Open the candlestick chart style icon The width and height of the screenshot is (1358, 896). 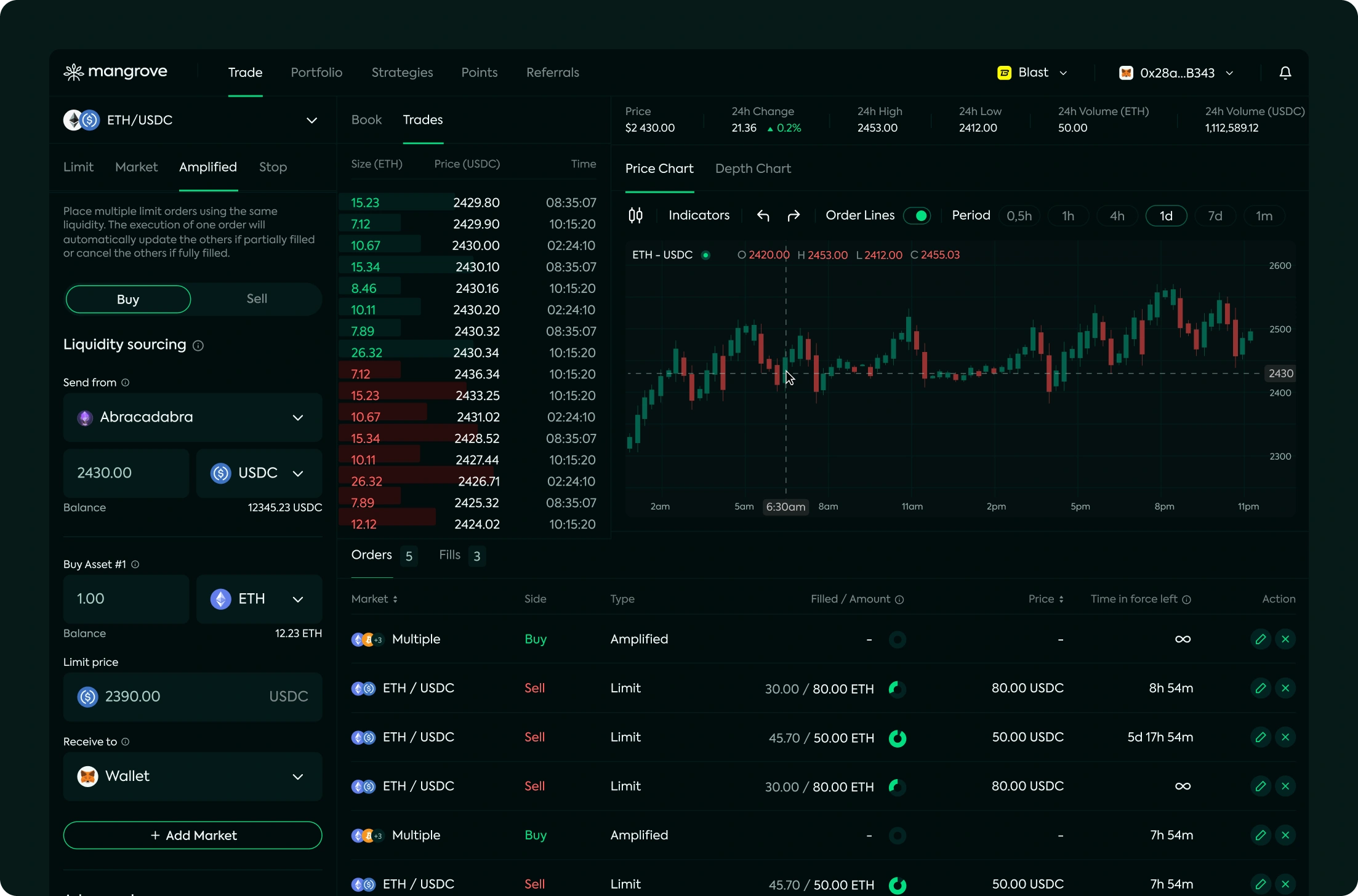[636, 215]
